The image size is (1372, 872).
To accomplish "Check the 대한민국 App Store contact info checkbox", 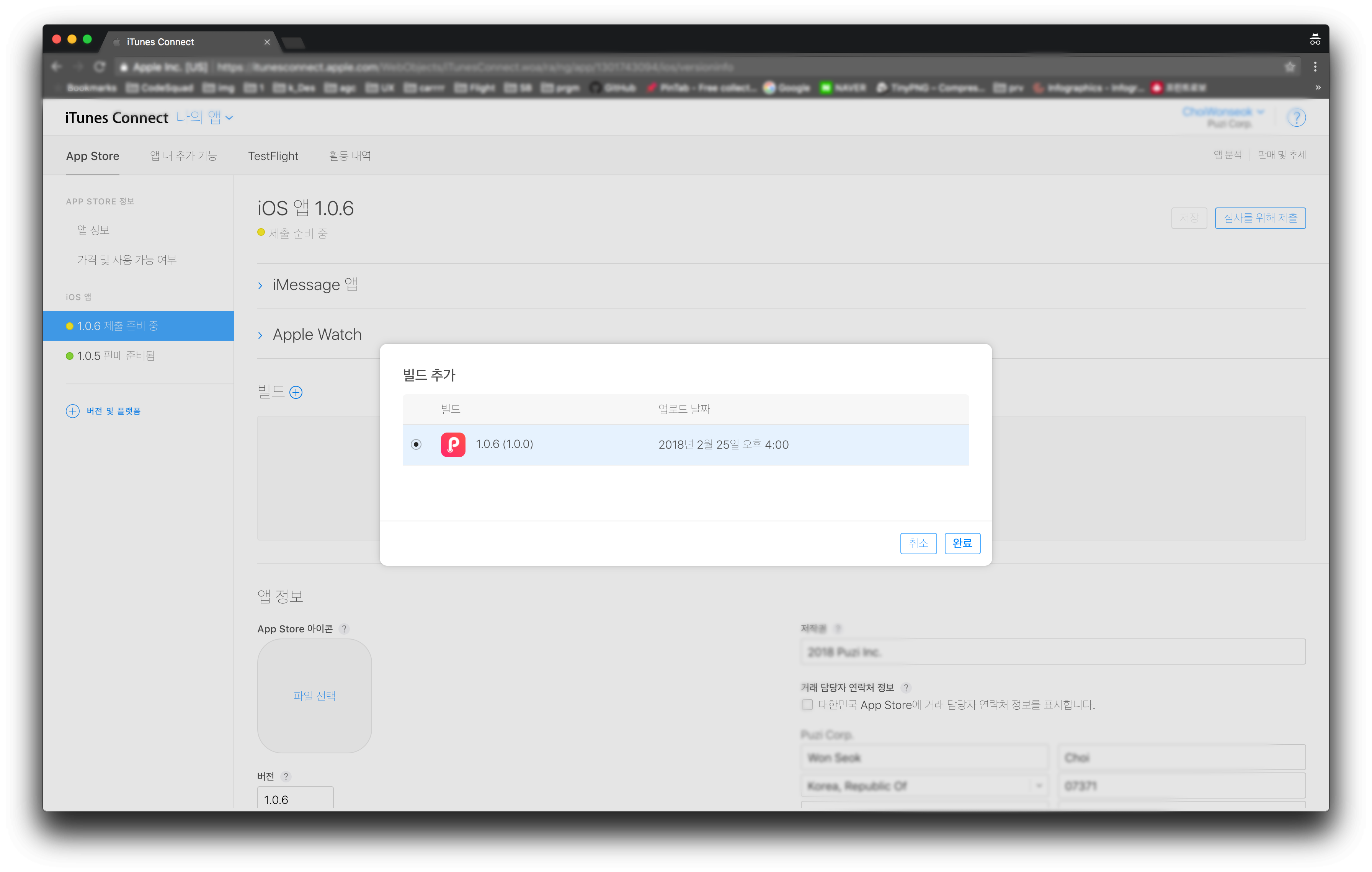I will click(x=807, y=705).
